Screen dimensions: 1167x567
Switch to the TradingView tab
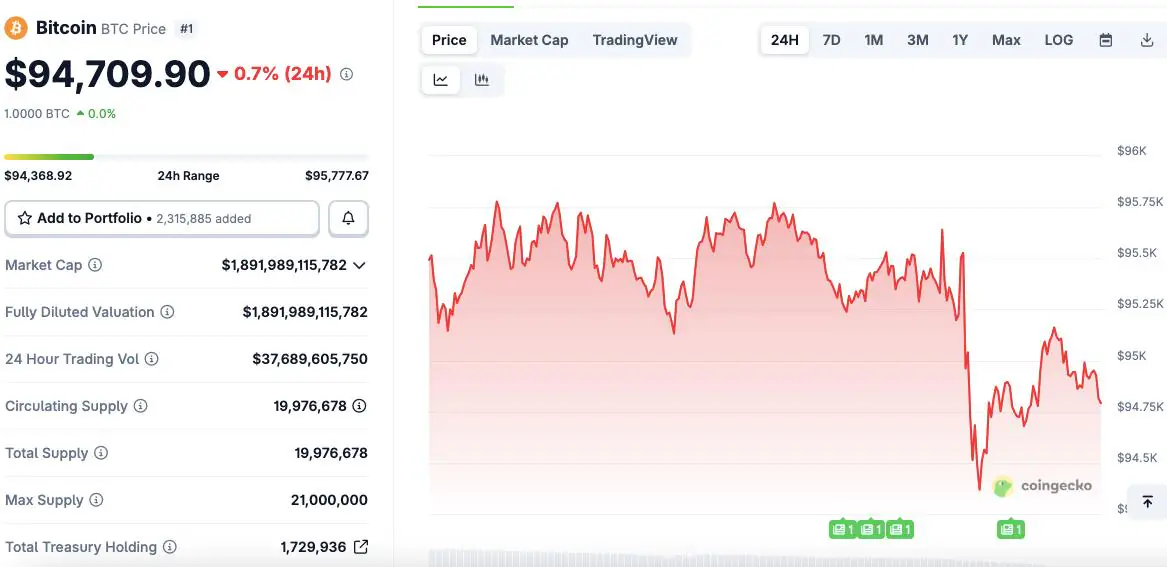click(x=634, y=40)
